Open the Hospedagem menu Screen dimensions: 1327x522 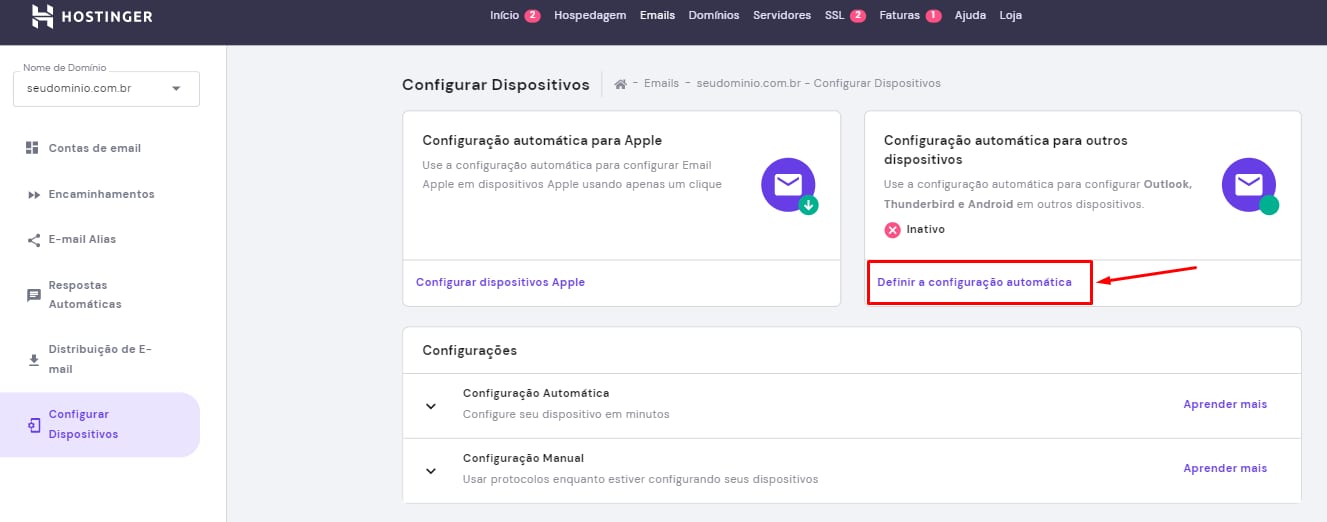[x=590, y=16]
